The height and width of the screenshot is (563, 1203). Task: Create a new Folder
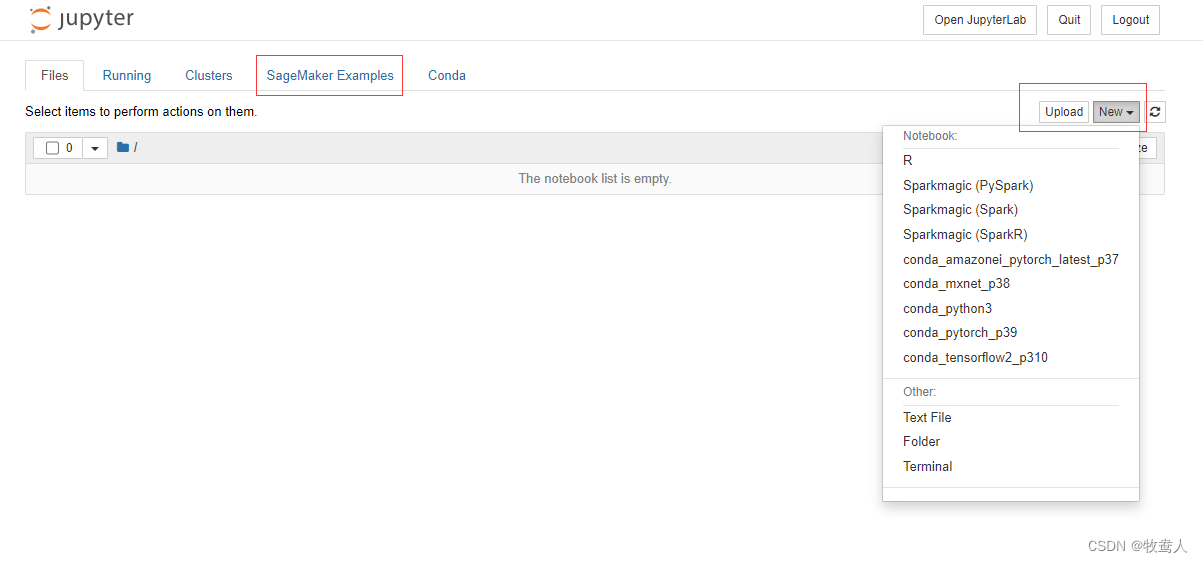[1011, 441]
